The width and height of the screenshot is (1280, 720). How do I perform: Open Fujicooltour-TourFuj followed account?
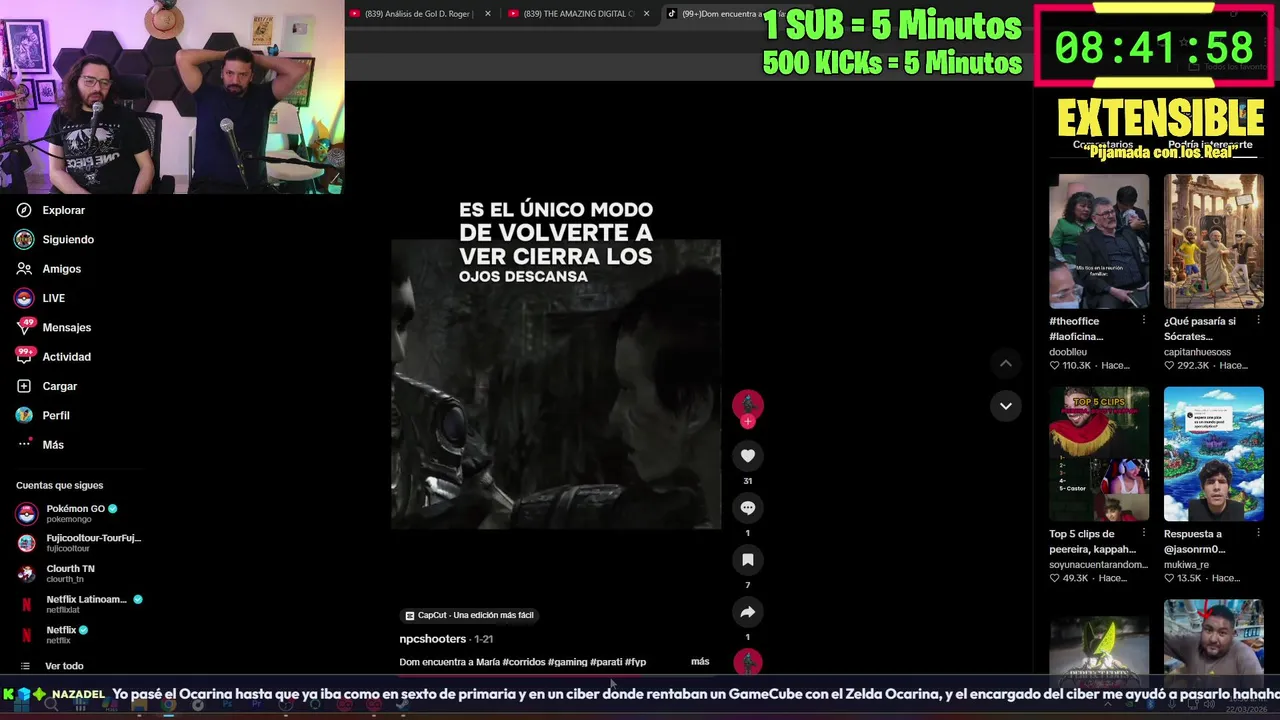pos(78,543)
